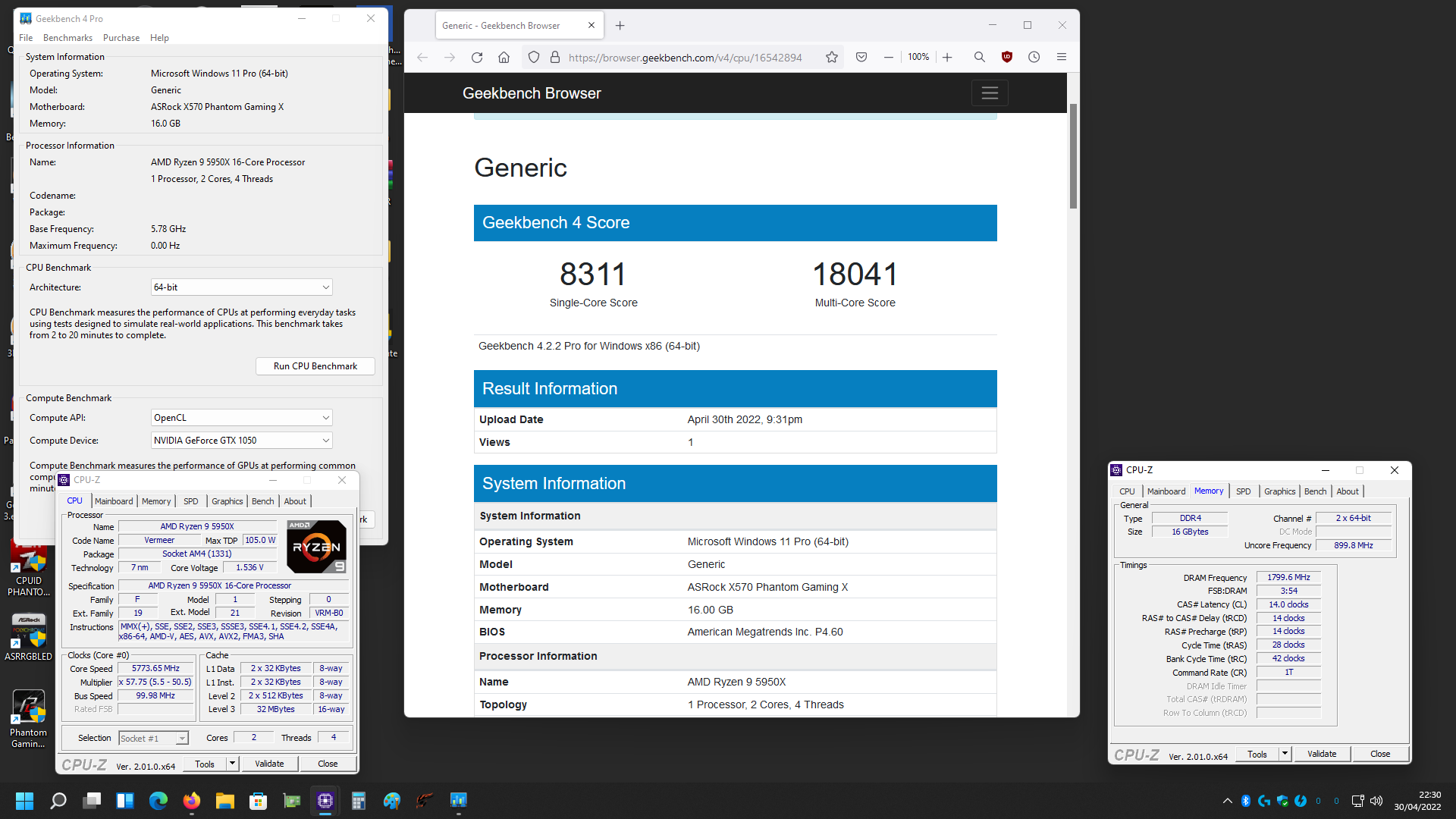Open the Firefox application hamburger menu
Viewport: 1456px width, 819px height.
pos(1062,57)
